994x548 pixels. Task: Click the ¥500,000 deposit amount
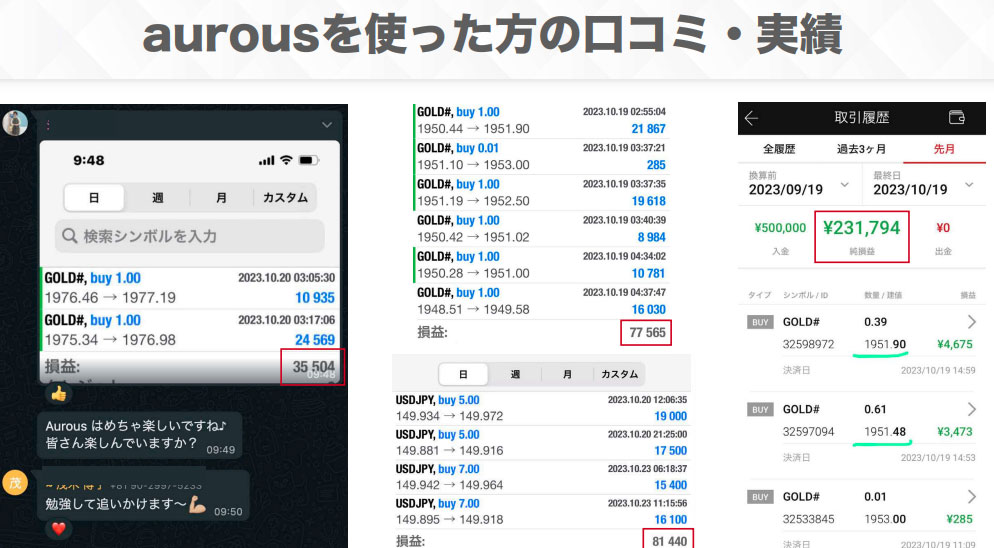point(780,228)
